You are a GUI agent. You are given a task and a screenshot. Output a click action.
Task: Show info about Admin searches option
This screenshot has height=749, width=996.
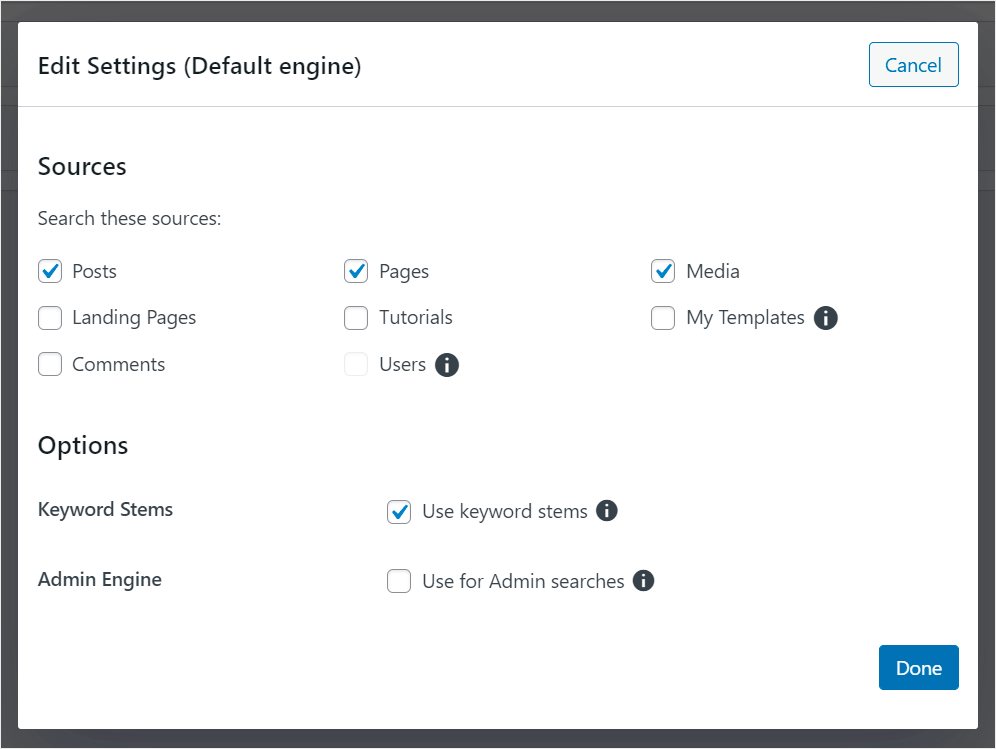[x=643, y=580]
